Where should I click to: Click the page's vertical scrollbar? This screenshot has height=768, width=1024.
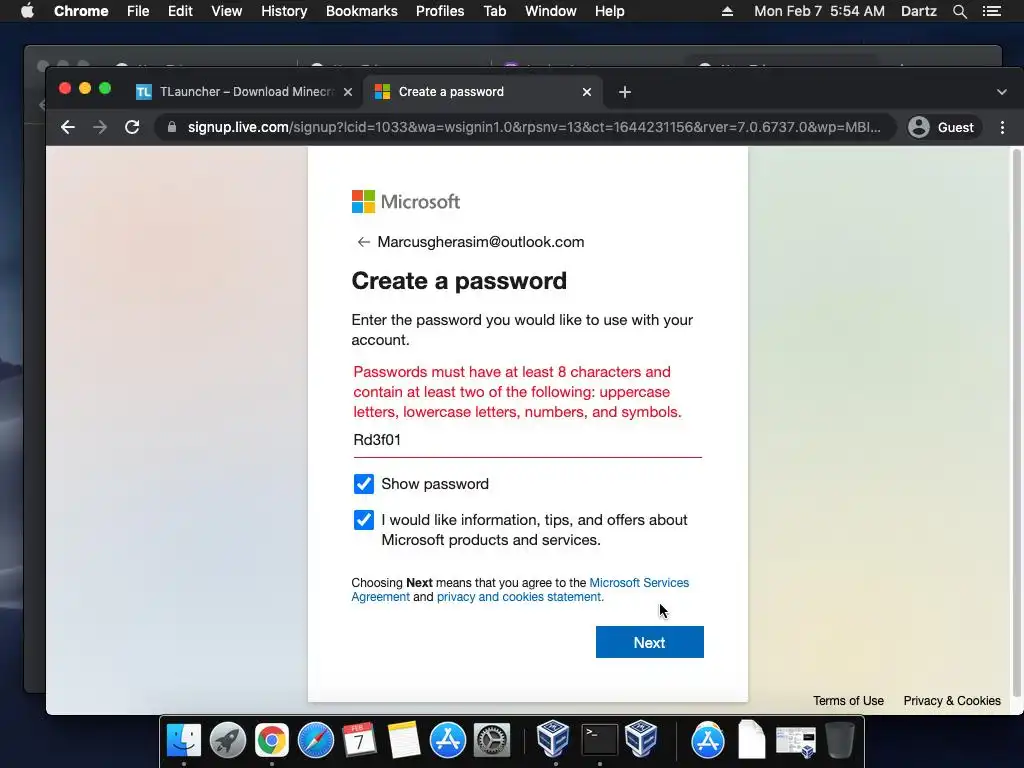[x=1016, y=423]
